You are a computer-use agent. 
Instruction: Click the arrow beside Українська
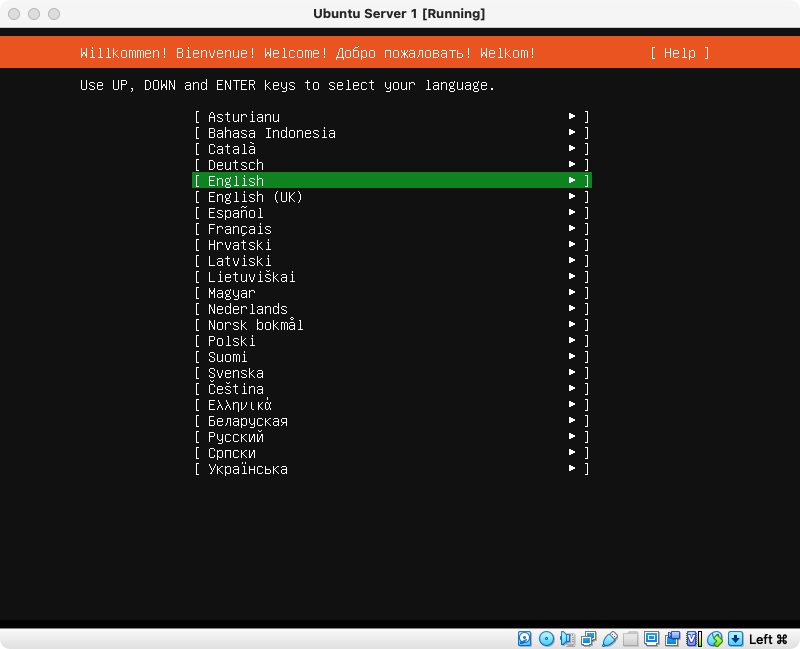pos(572,469)
